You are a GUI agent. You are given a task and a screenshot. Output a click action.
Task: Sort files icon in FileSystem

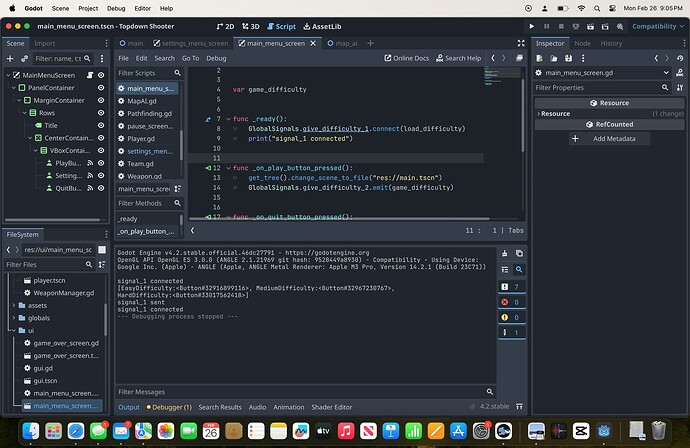tap(102, 264)
